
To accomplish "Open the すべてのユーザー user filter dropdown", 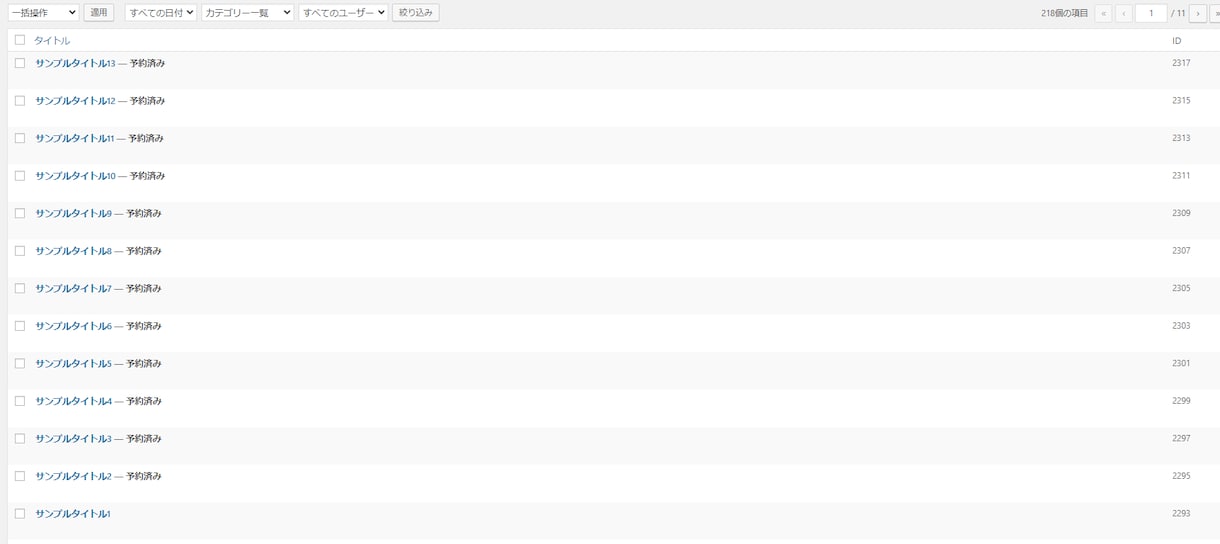I will click(343, 13).
